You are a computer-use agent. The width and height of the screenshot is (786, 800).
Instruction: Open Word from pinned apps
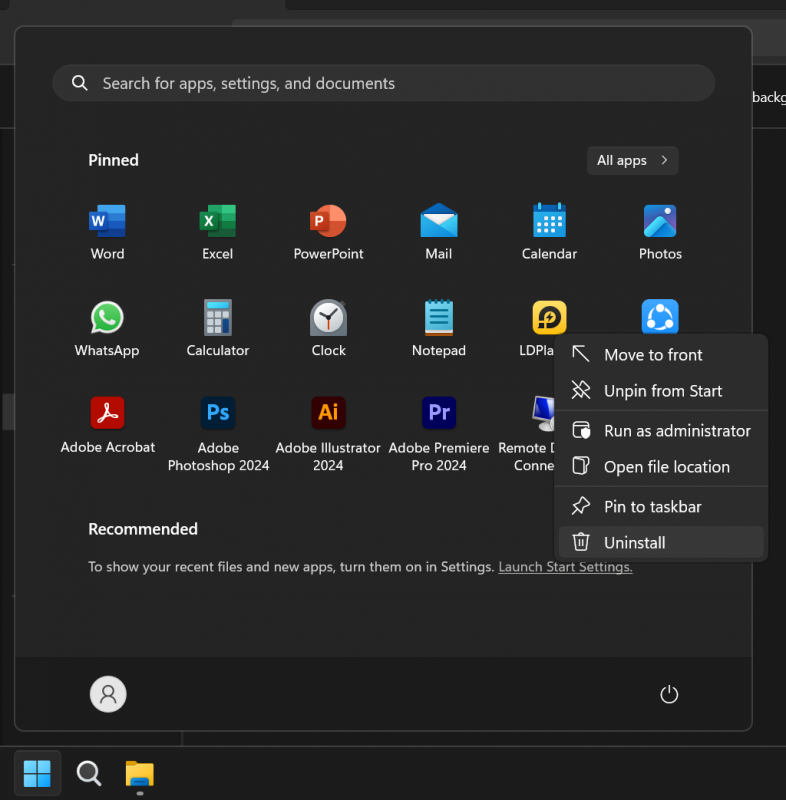[107, 232]
